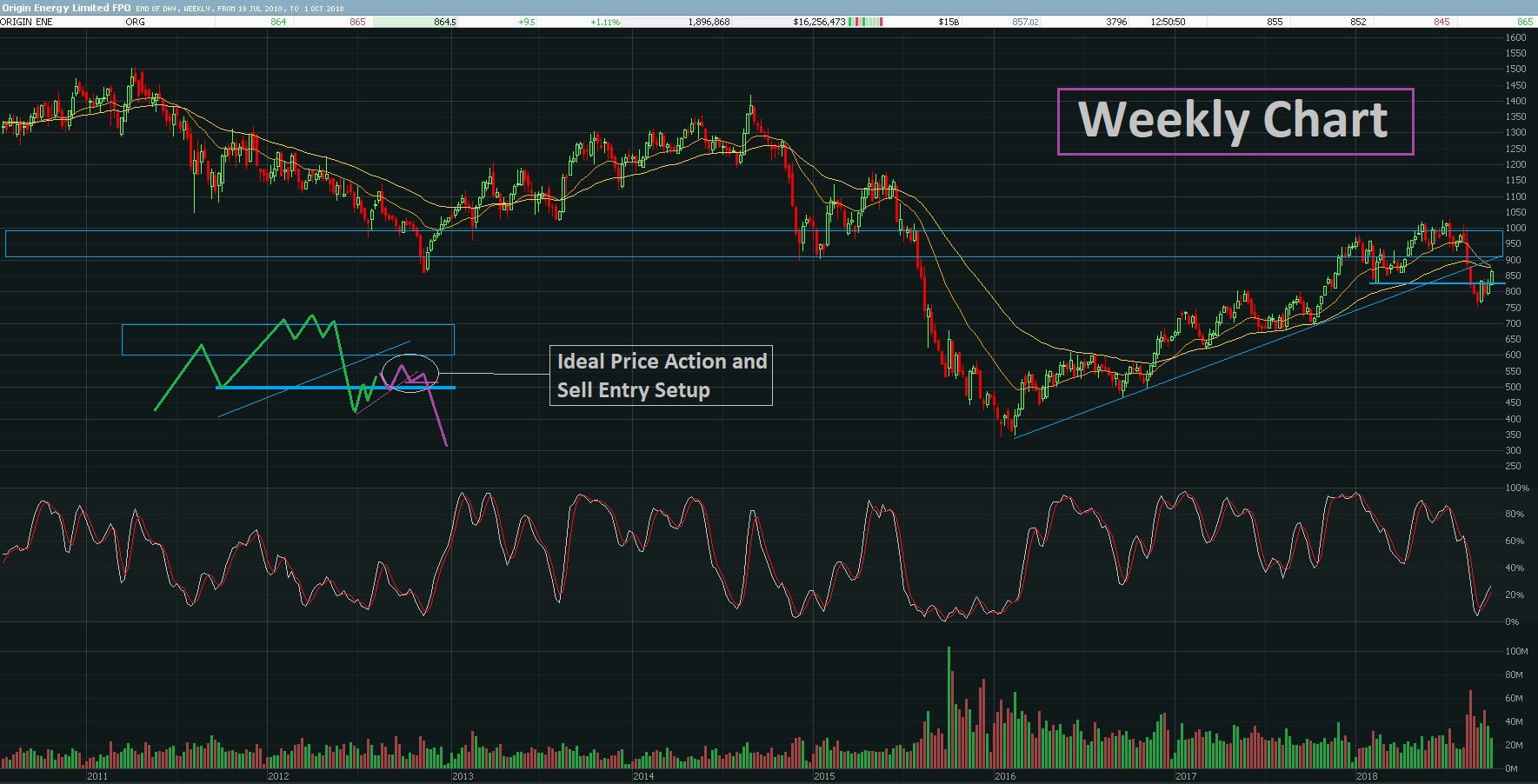Click the "2014" year label on the time axis
Screen dimensions: 1538x784
(x=643, y=776)
